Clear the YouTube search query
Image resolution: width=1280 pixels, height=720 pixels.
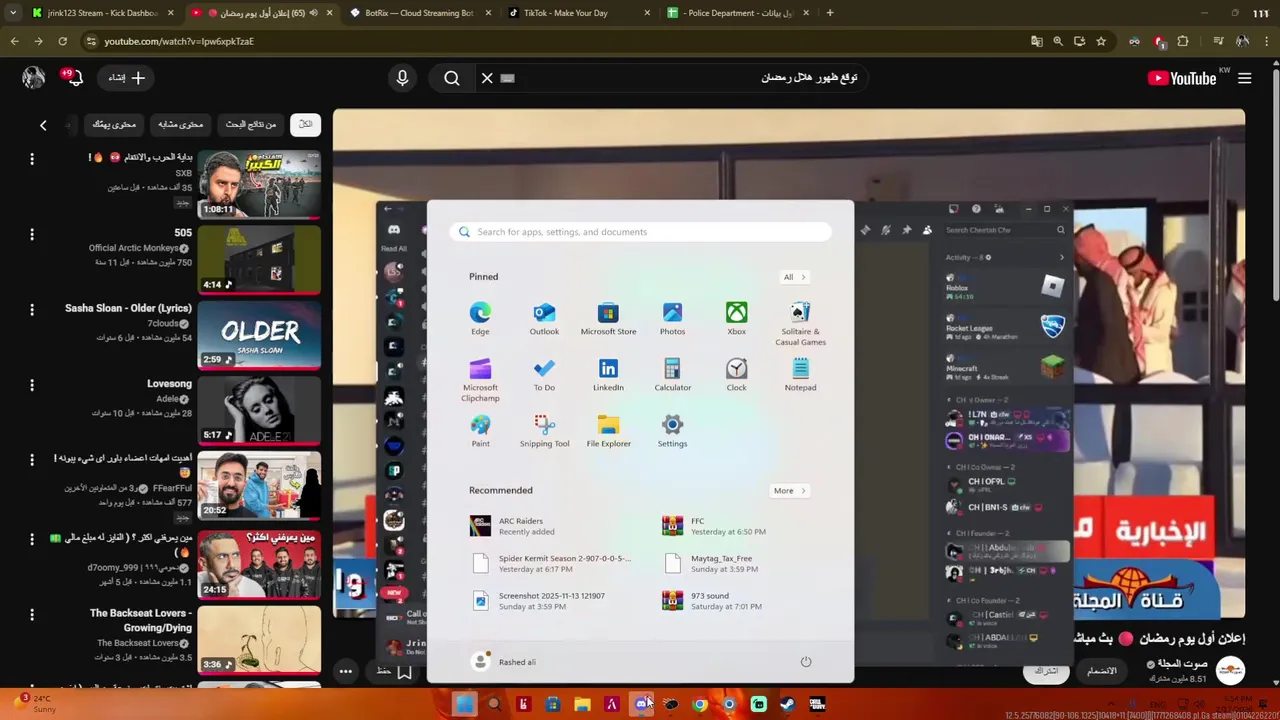(487, 78)
